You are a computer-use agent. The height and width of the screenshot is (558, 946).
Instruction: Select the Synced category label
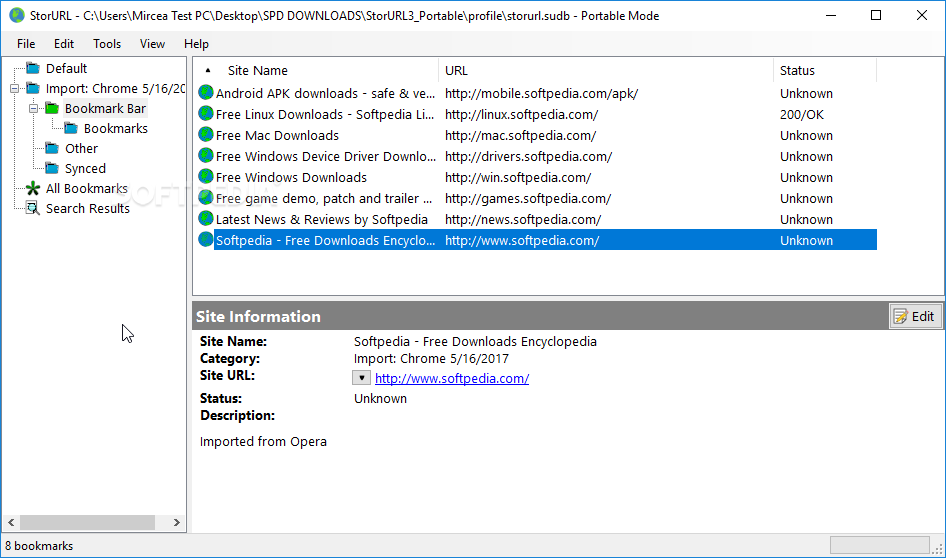click(85, 168)
